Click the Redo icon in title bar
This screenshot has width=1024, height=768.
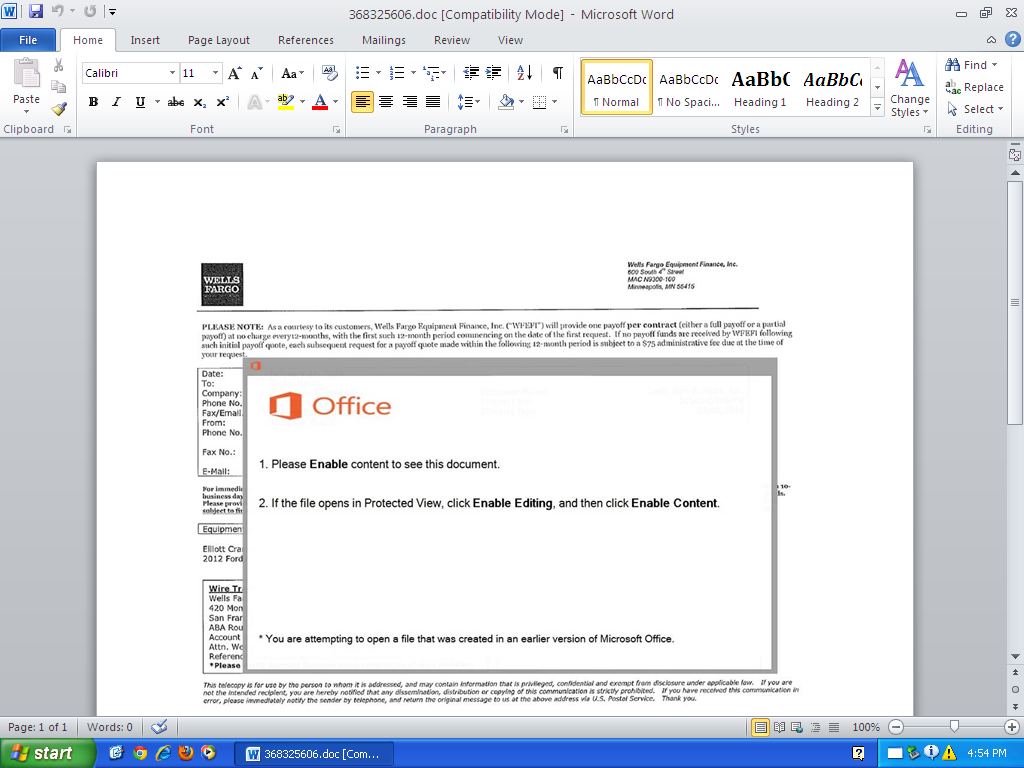(x=90, y=11)
